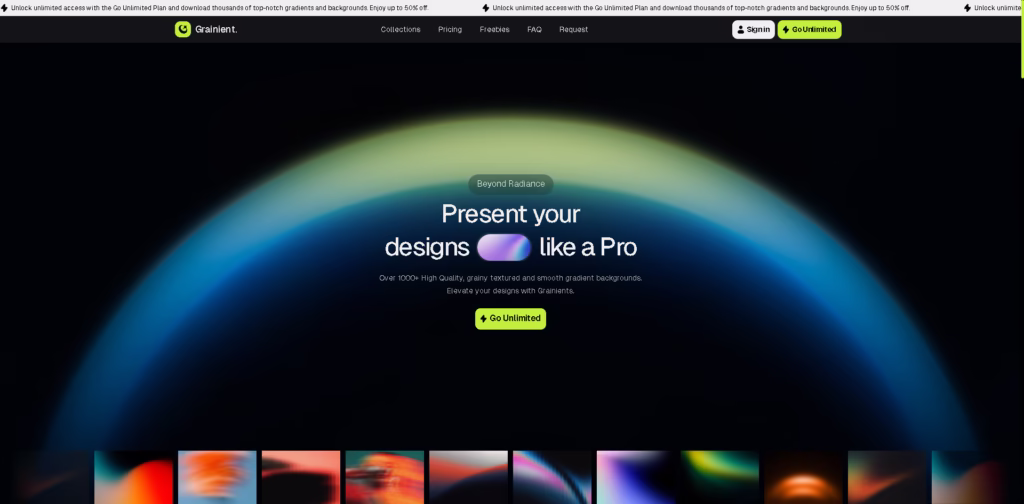Open the glowing orange ring thumbnail
This screenshot has width=1024, height=504.
coord(803,477)
